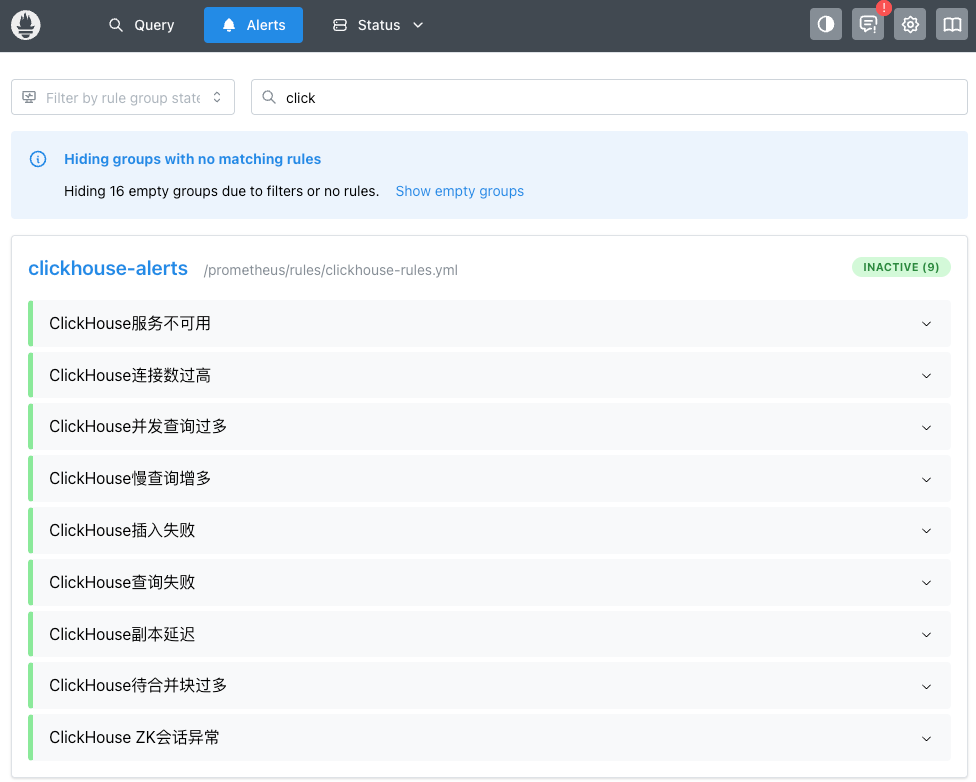Image resolution: width=976 pixels, height=782 pixels.
Task: Click the INACTIVE (9) badge
Action: (901, 267)
